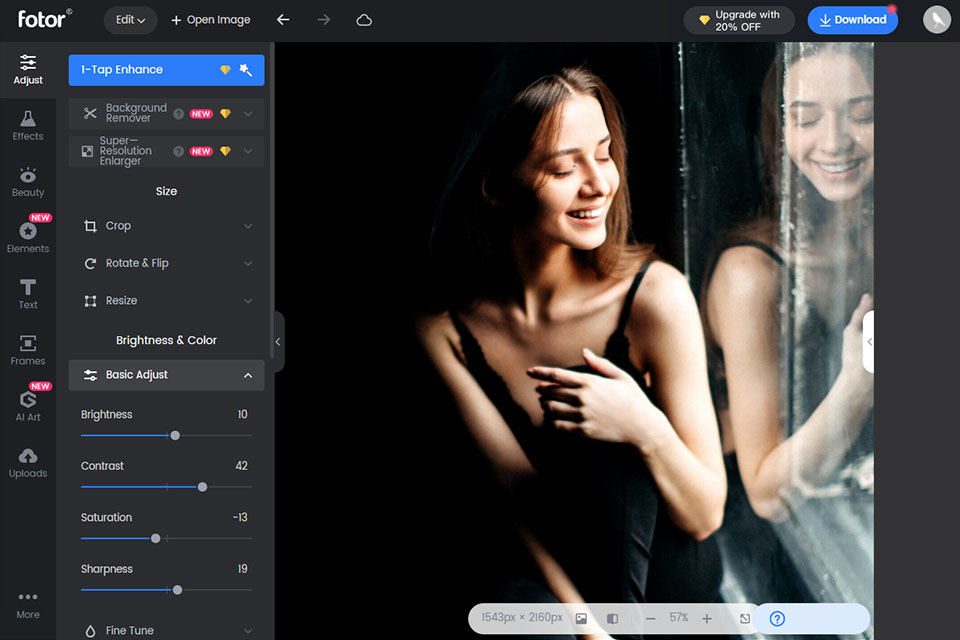Open the Uploads tab
Viewport: 960px width, 640px height.
(28, 463)
